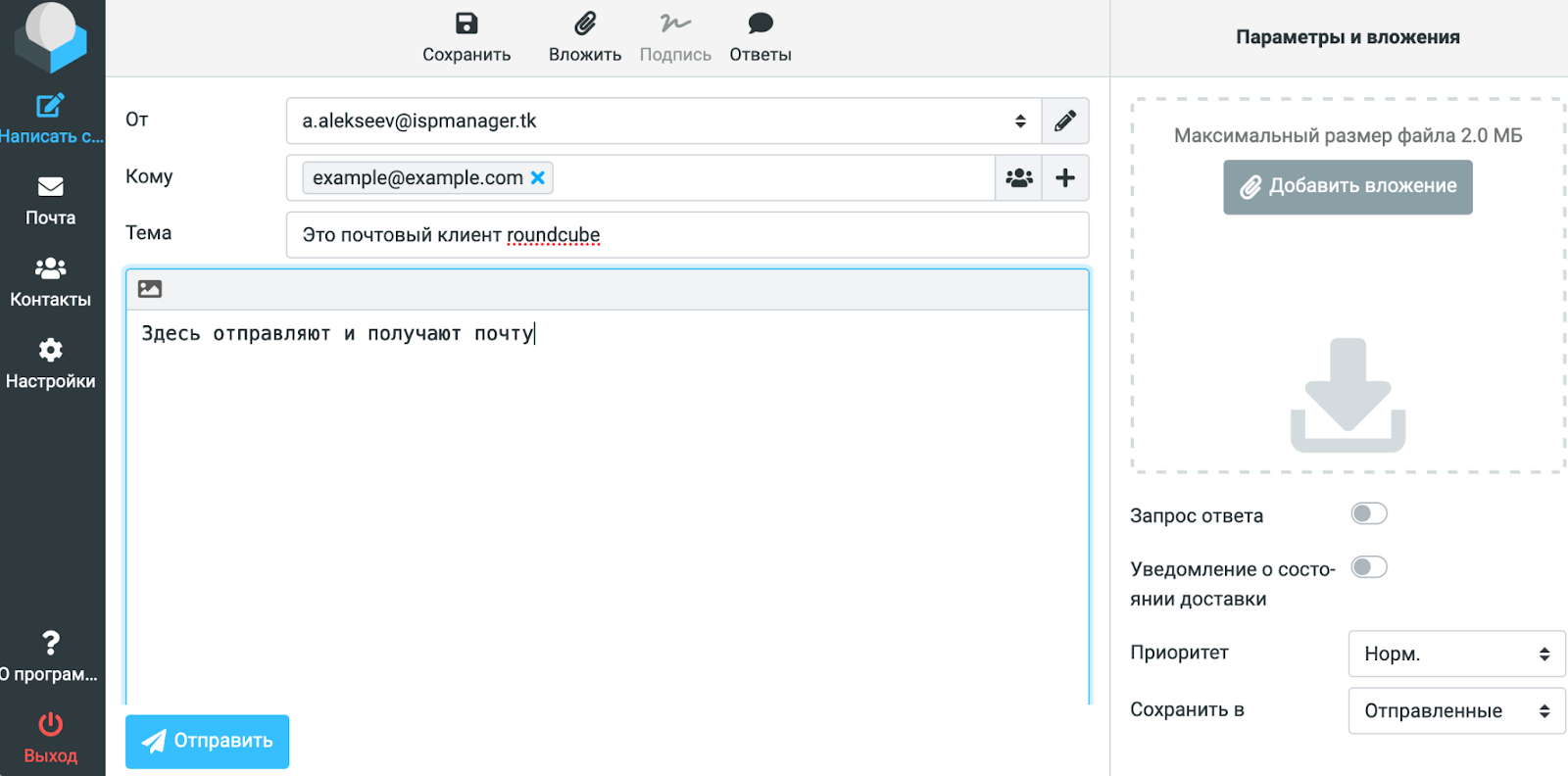This screenshot has width=1568, height=776.
Task: Add another recipient header with plus
Action: tap(1065, 178)
